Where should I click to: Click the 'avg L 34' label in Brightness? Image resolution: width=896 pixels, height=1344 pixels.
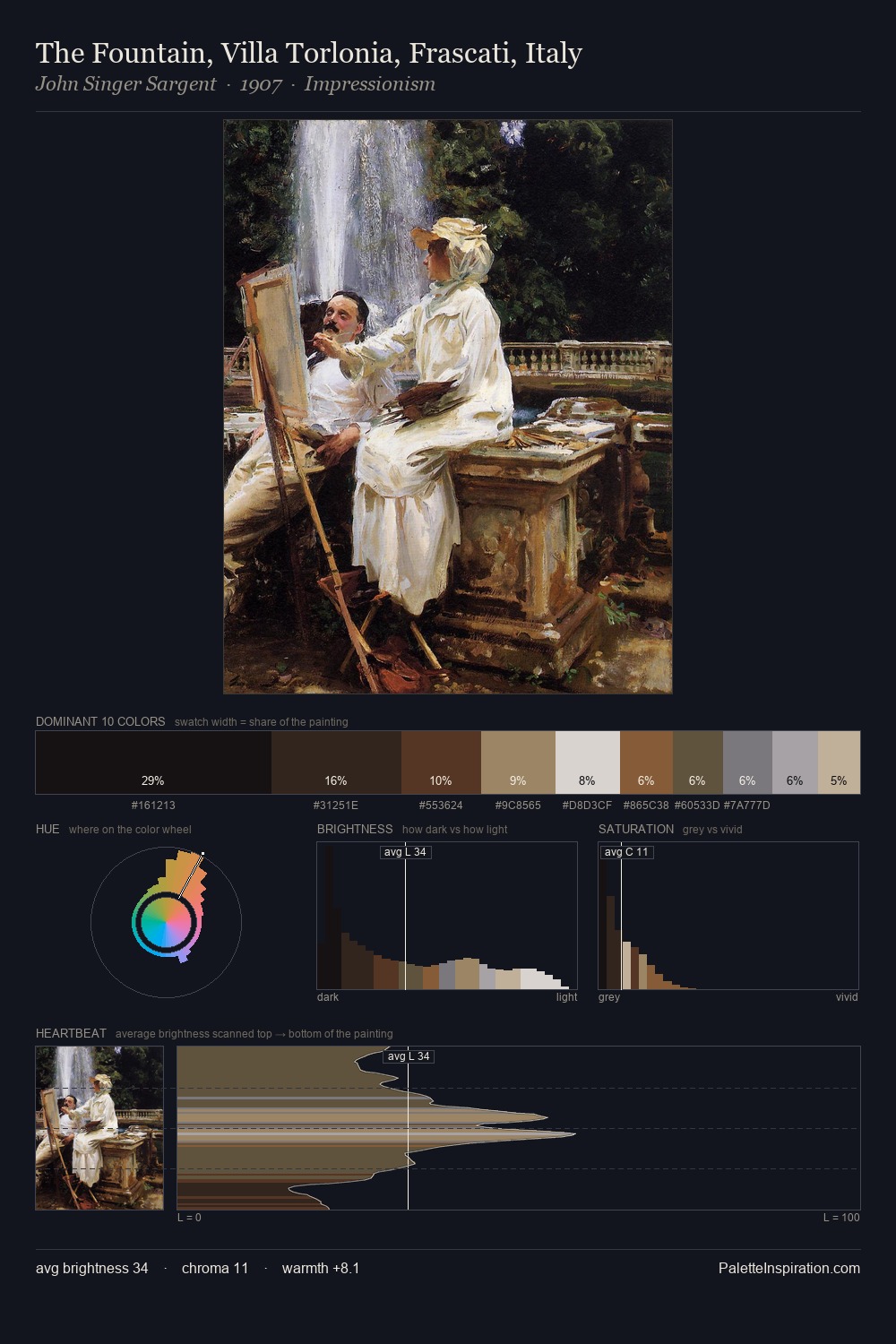406,852
